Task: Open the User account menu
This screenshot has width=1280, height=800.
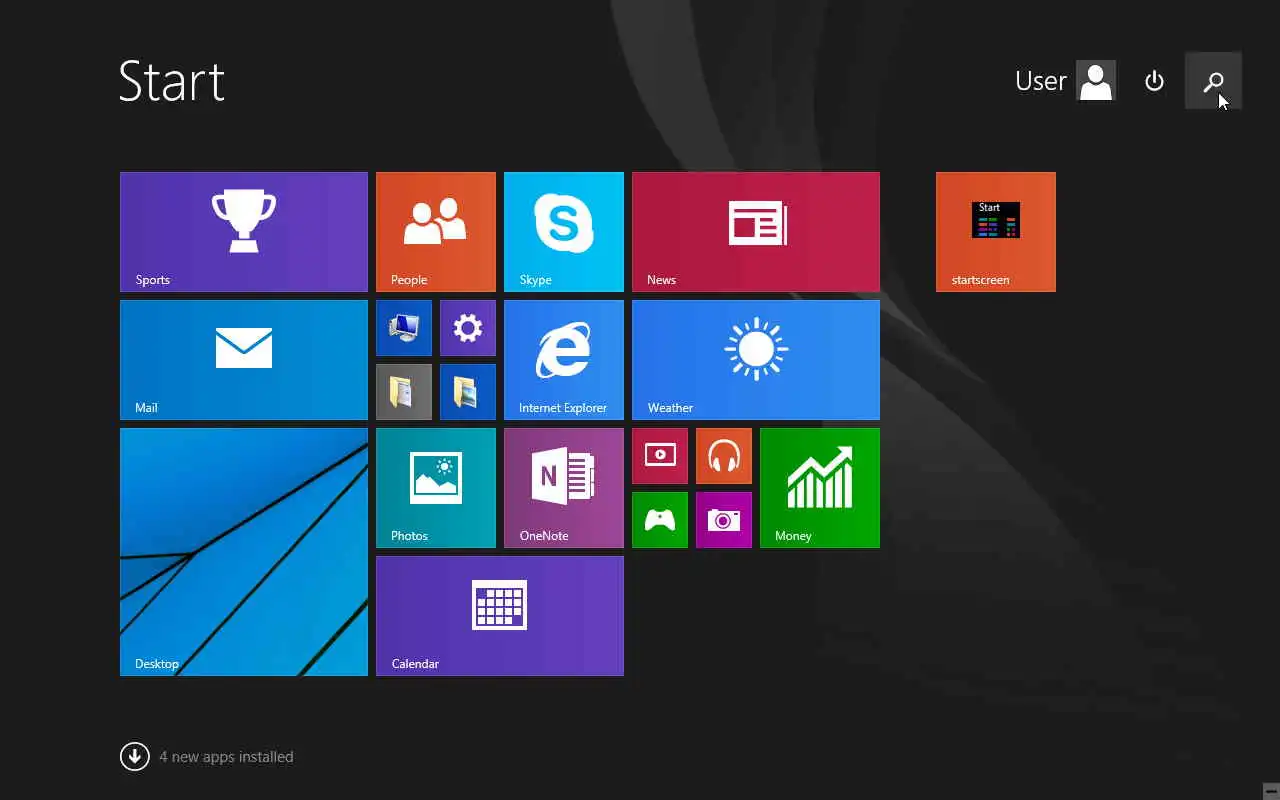Action: [x=1064, y=81]
